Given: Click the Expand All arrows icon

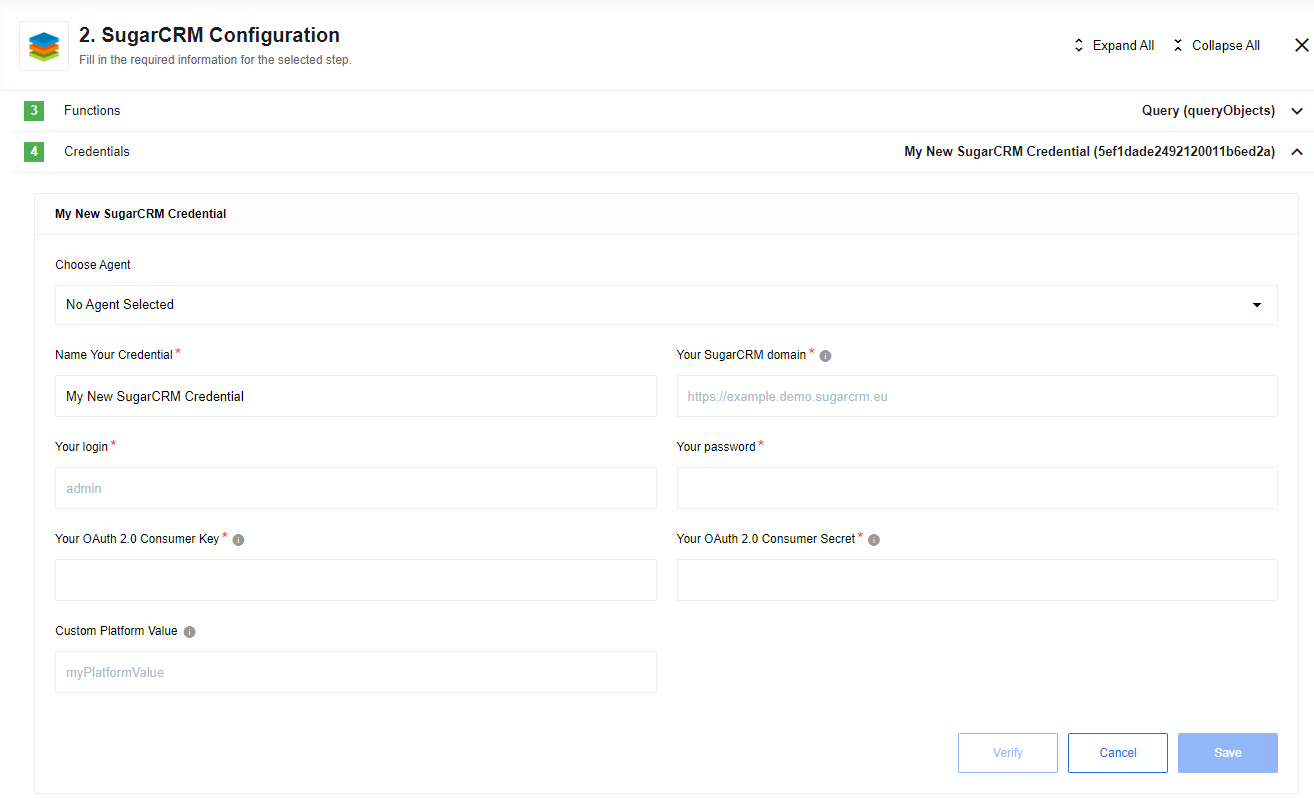Looking at the screenshot, I should click(x=1078, y=45).
